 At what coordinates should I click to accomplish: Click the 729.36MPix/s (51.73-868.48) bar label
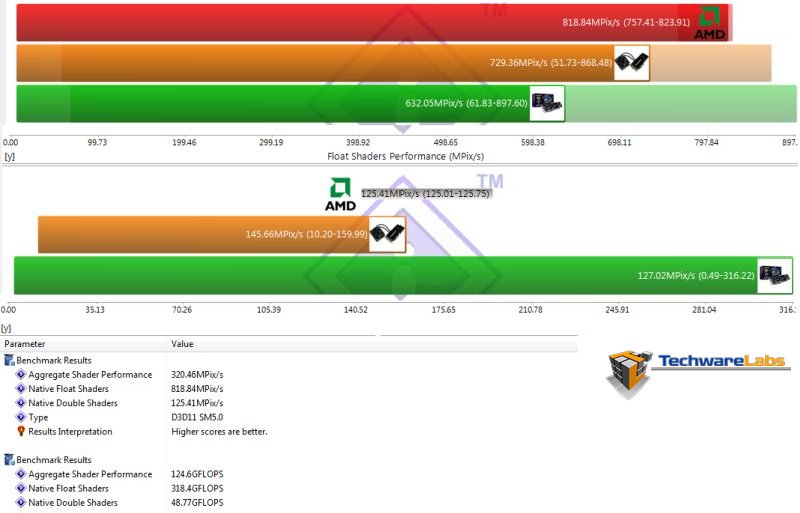551,63
